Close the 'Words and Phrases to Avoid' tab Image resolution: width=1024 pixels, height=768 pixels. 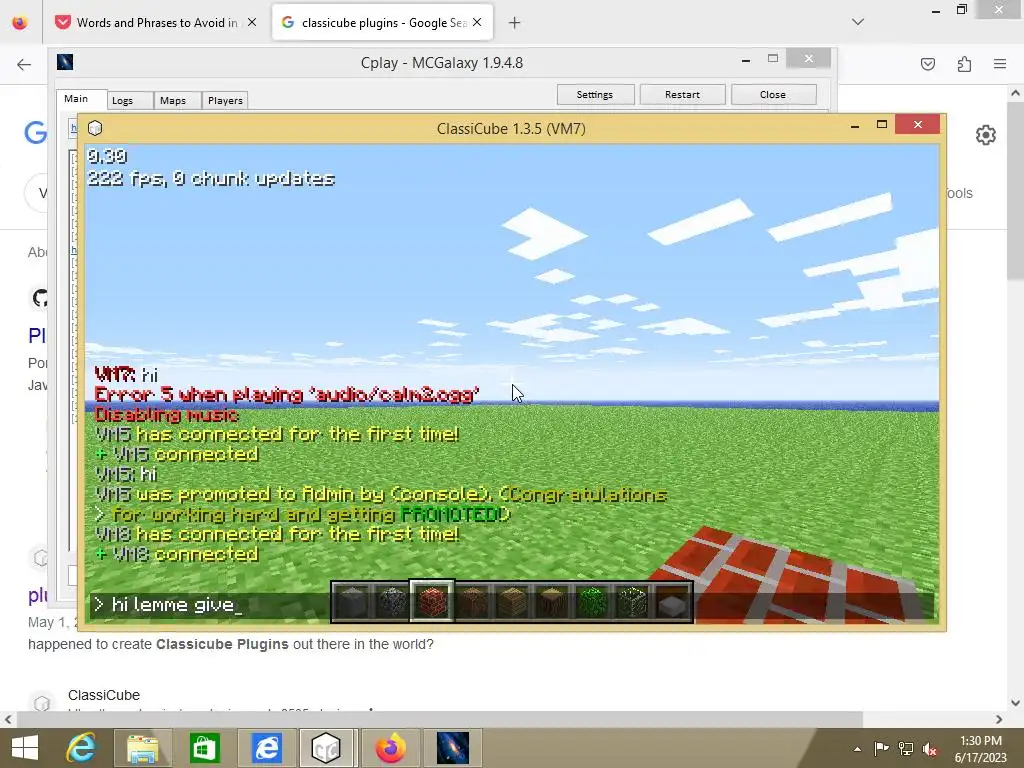[252, 22]
